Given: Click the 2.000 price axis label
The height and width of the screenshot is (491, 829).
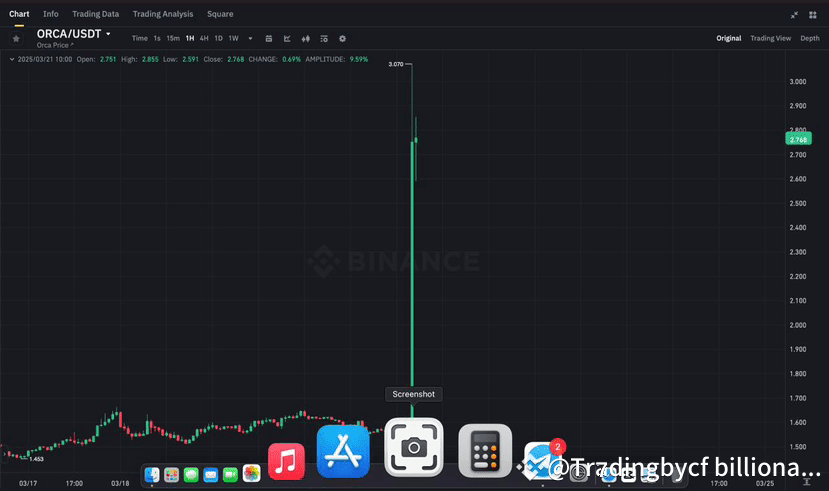Looking at the screenshot, I should pyautogui.click(x=798, y=325).
